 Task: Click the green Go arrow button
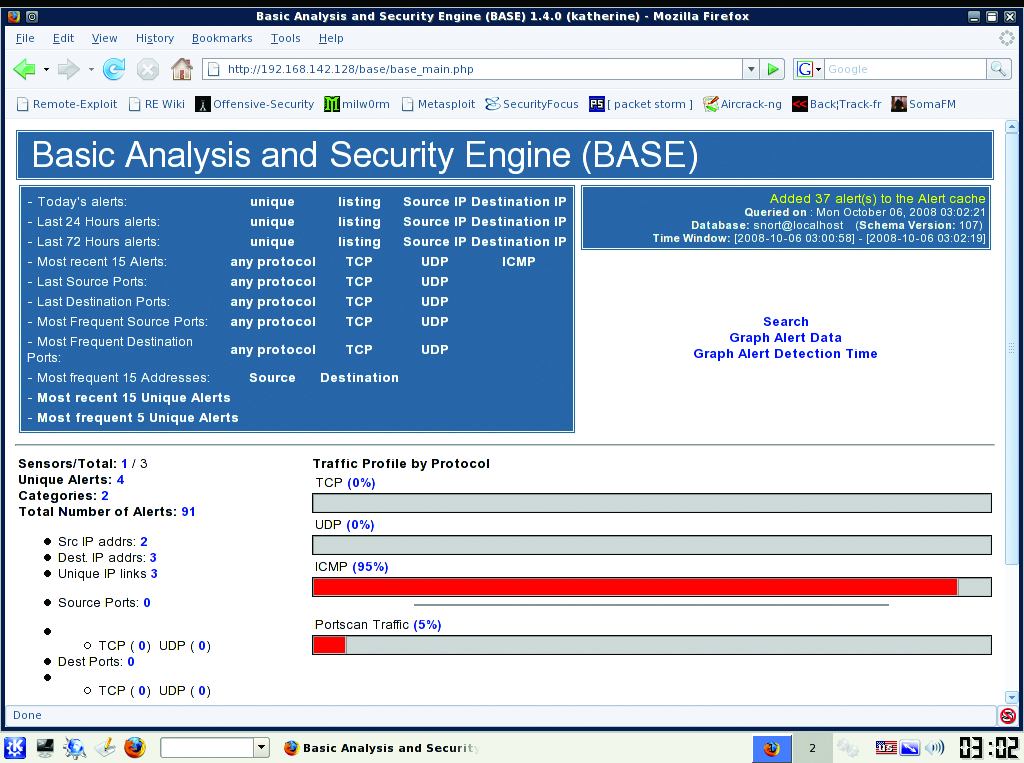(x=773, y=69)
